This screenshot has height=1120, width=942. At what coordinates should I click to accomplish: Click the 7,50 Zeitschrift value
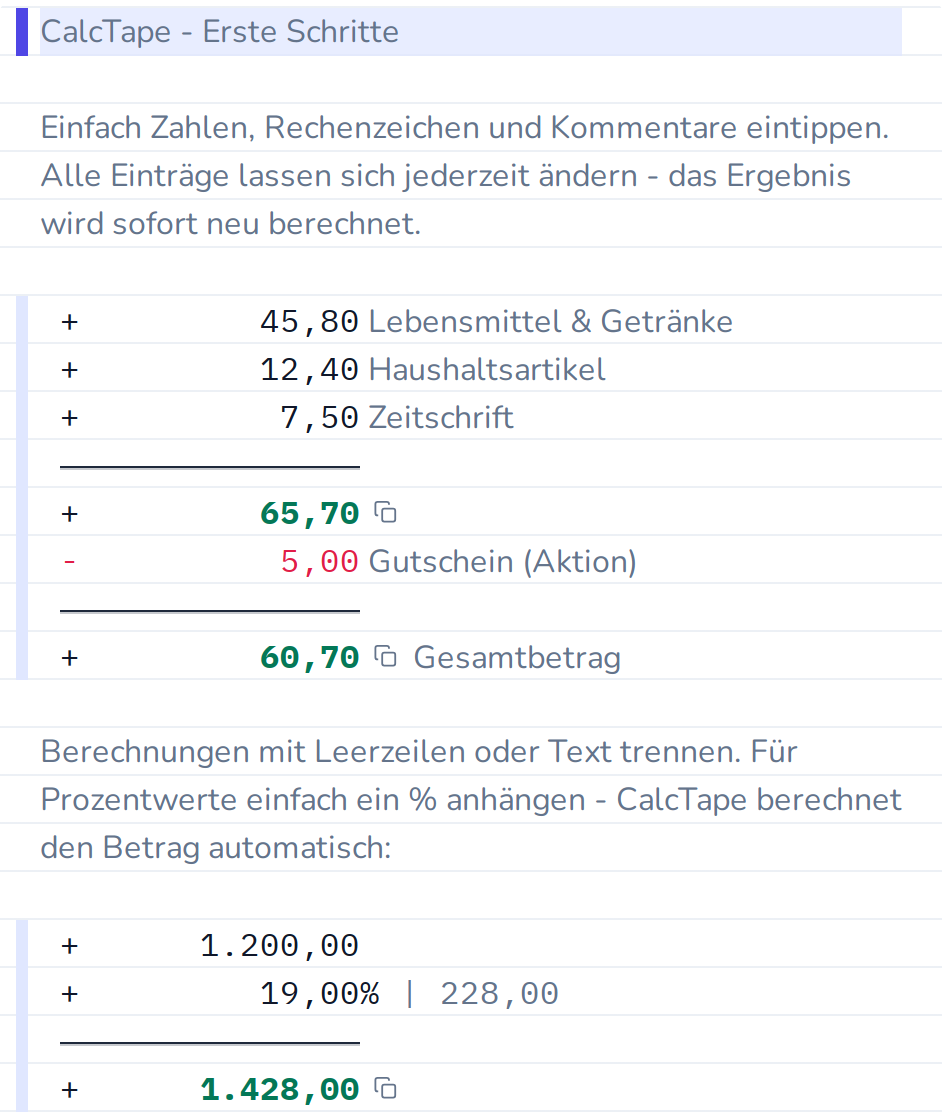click(319, 417)
